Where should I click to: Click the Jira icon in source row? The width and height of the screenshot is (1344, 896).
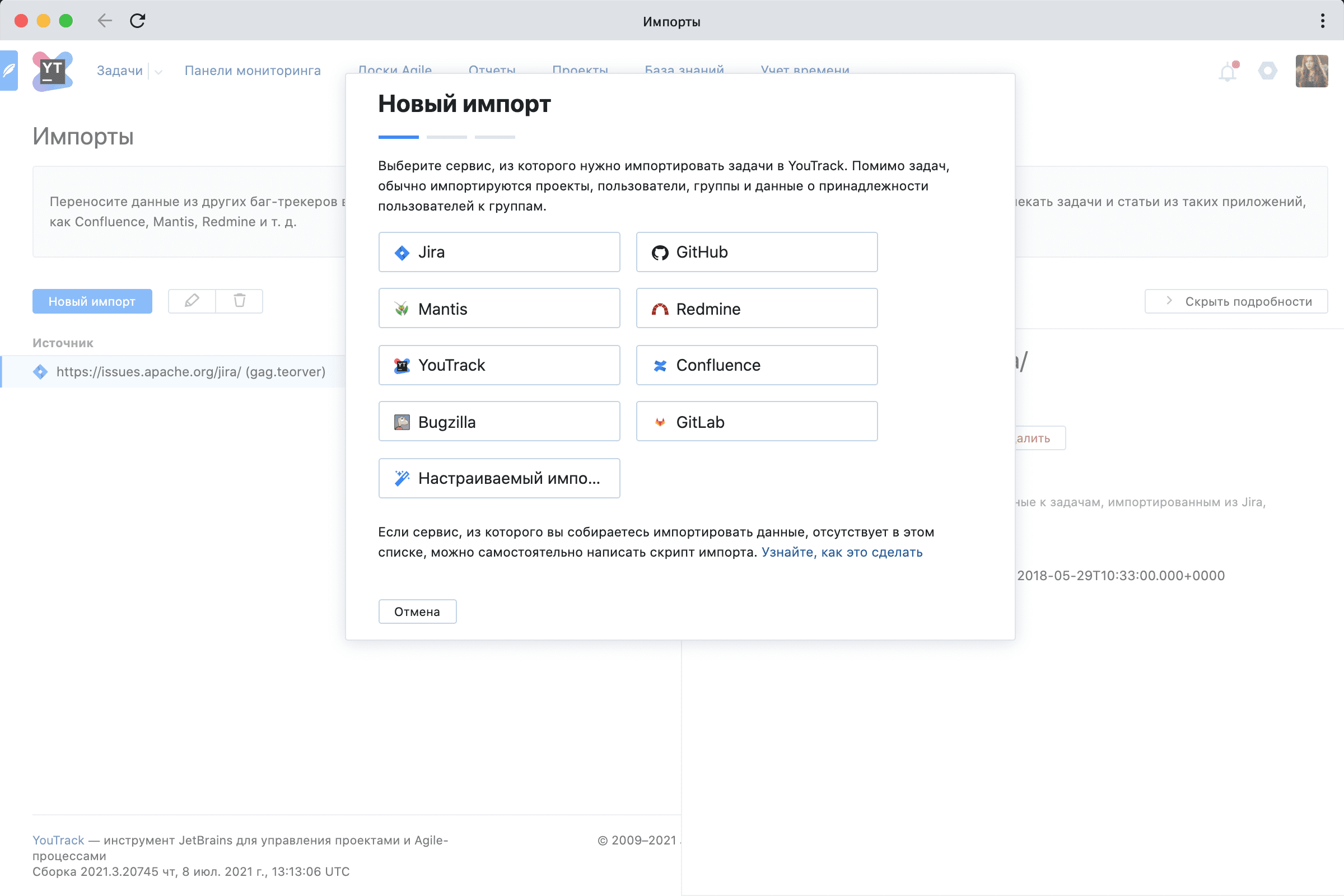40,372
